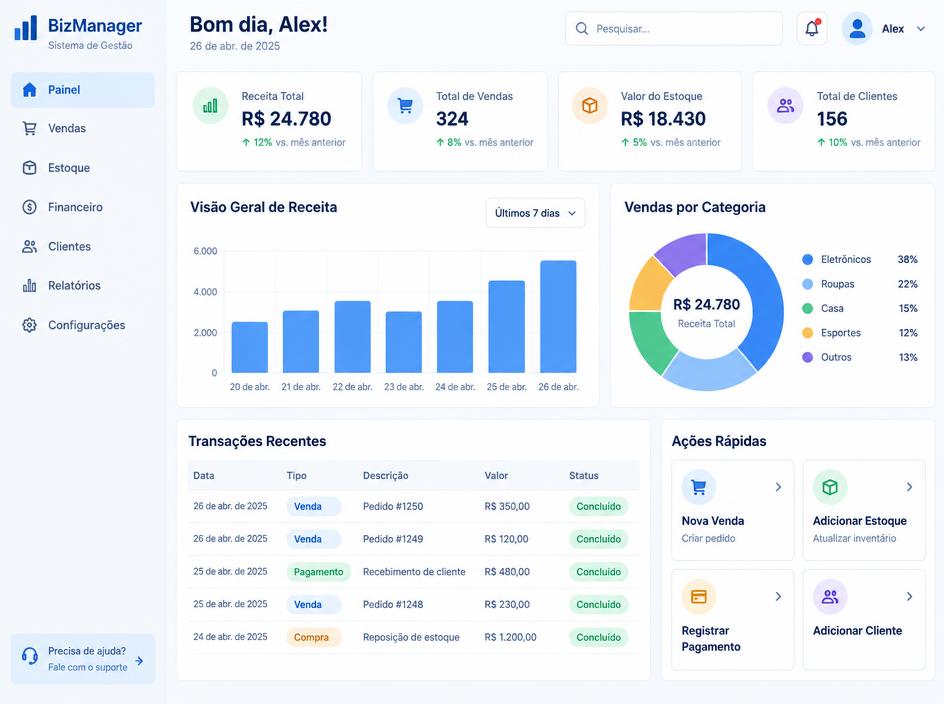Screen dimensions: 944x704
Task: Click the R$ 1.200,00 value cell
Action: (x=511, y=637)
